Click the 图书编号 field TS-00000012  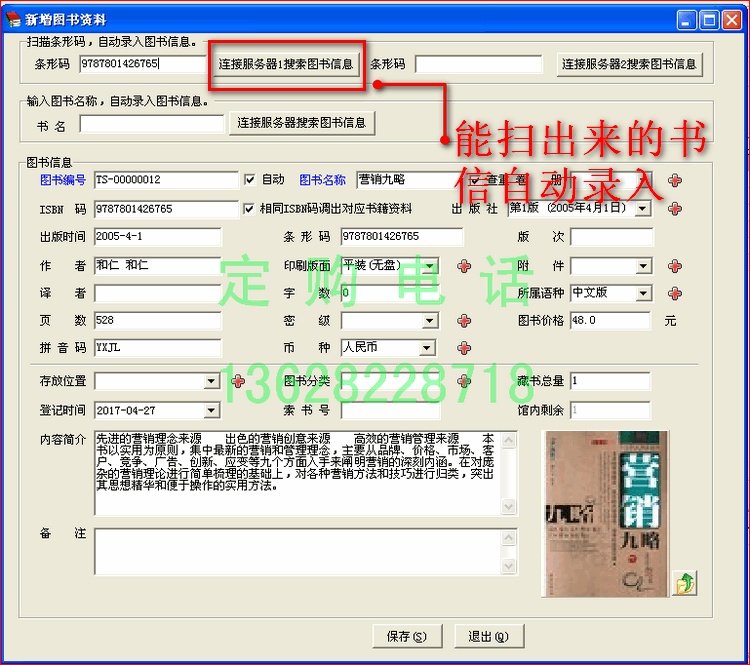coord(166,180)
